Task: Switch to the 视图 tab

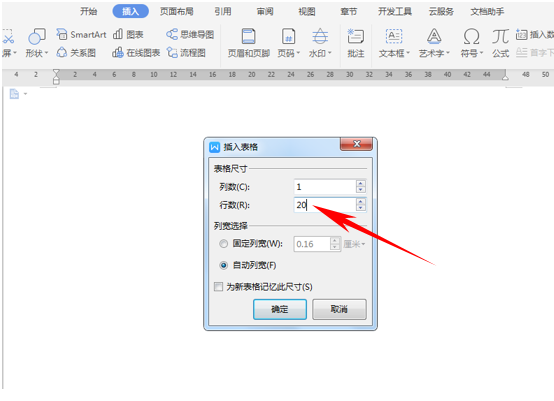Action: tap(307, 11)
